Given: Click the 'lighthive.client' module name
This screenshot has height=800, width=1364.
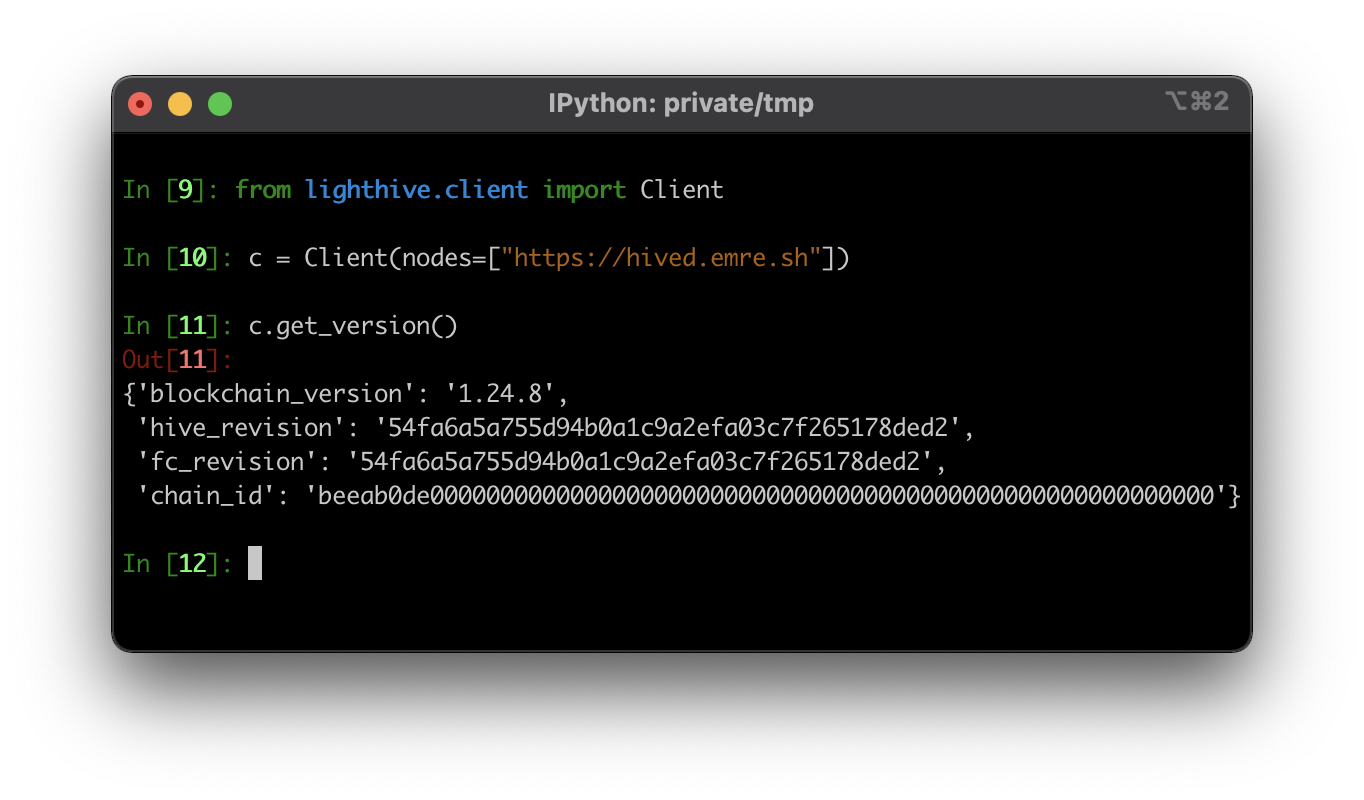Looking at the screenshot, I should tap(417, 190).
